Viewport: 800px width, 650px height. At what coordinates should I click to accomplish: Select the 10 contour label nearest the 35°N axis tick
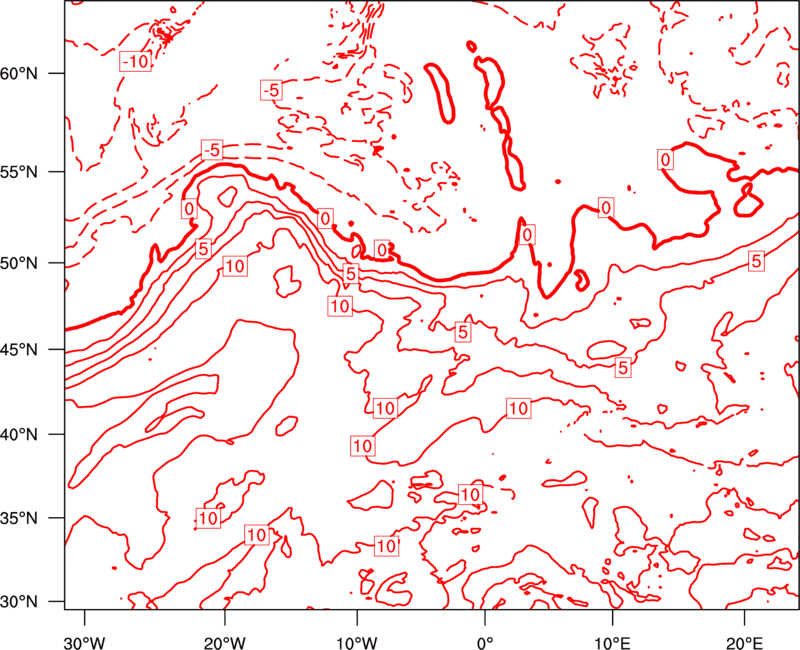coord(208,518)
